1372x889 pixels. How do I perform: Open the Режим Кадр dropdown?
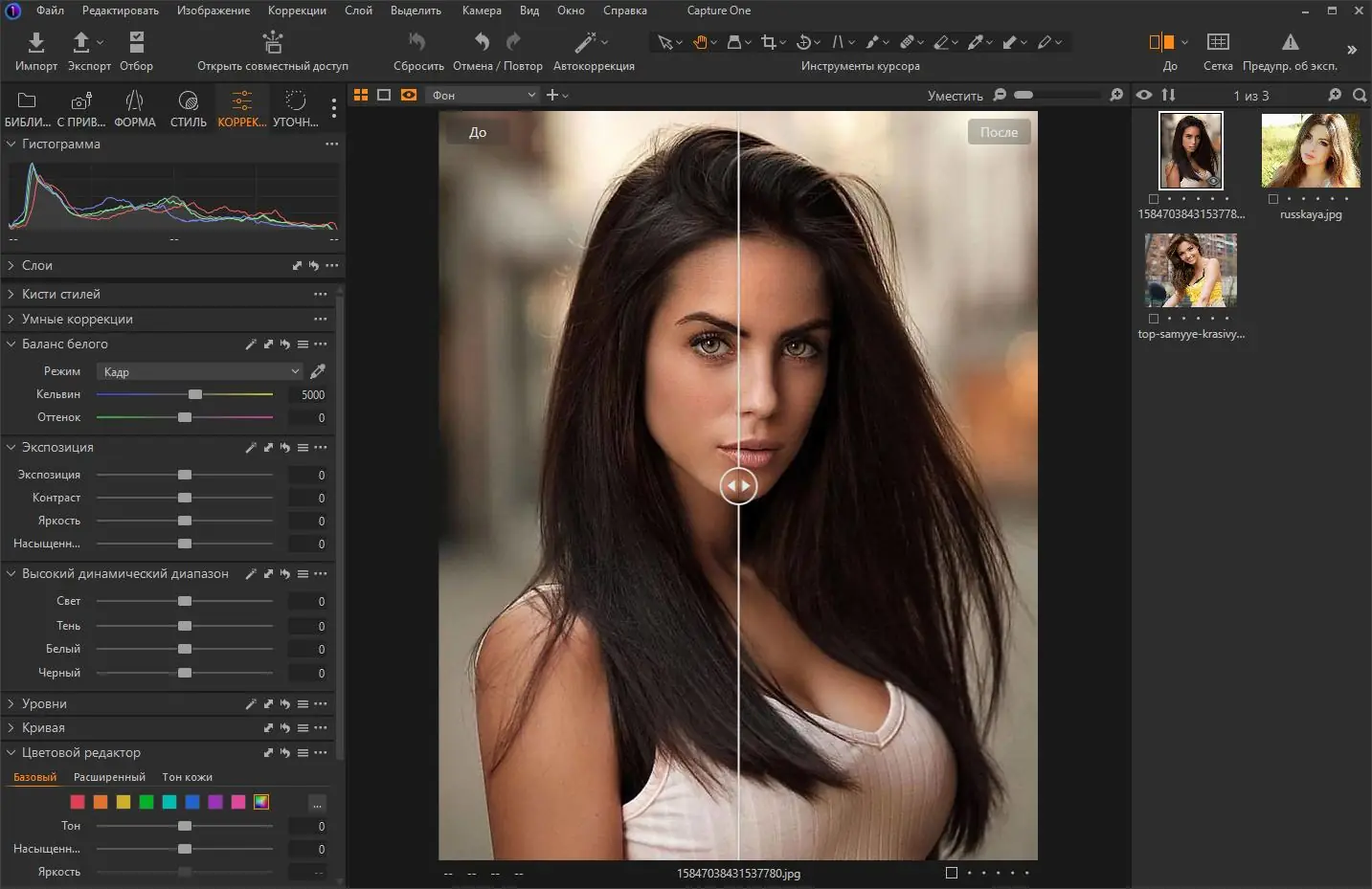201,371
